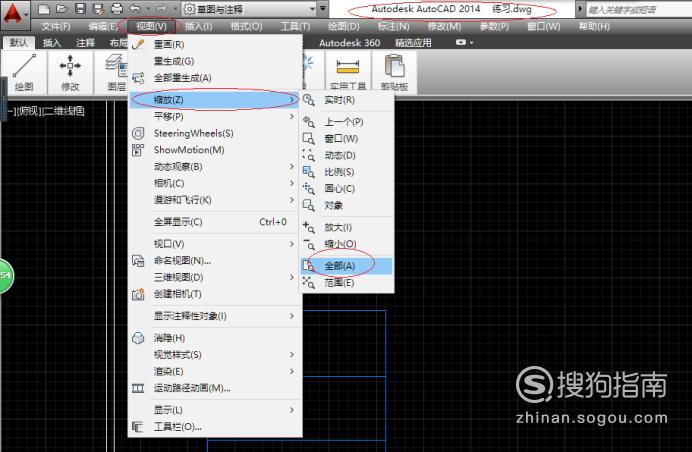Image resolution: width=692 pixels, height=452 pixels.
Task: Expand the 平移(P) submenu
Action: [x=214, y=117]
